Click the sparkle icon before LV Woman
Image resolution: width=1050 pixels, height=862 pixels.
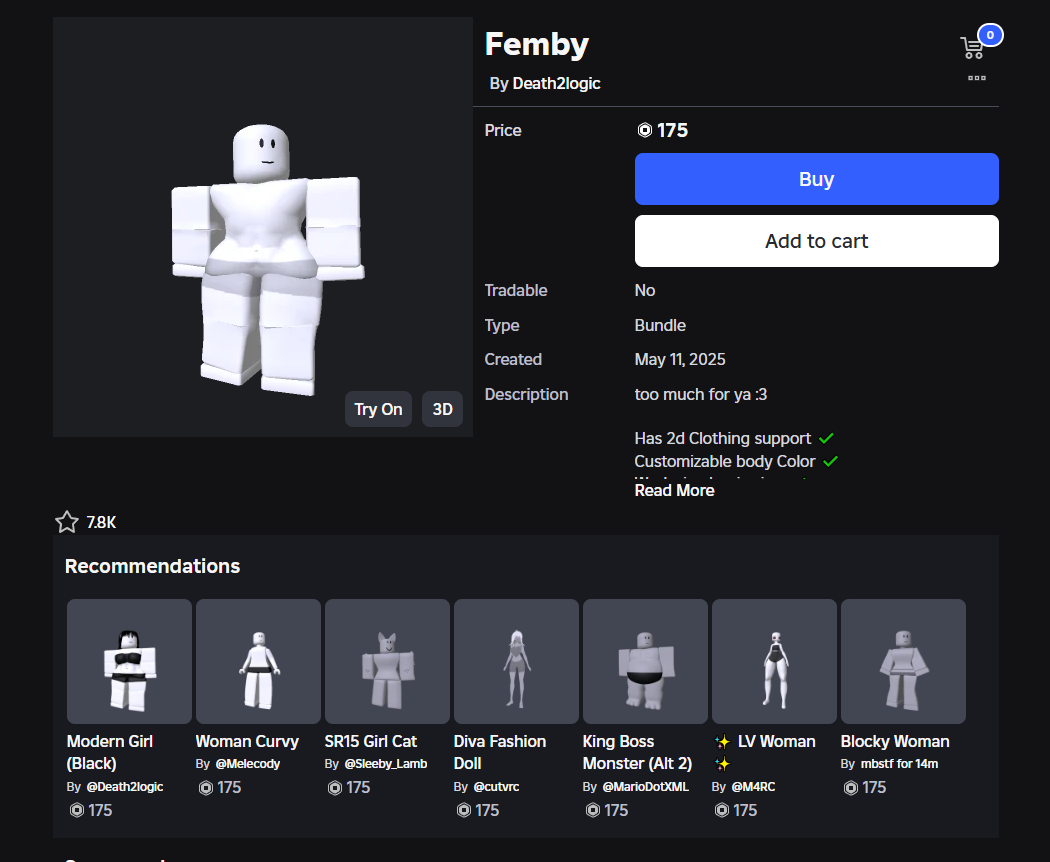(x=722, y=741)
